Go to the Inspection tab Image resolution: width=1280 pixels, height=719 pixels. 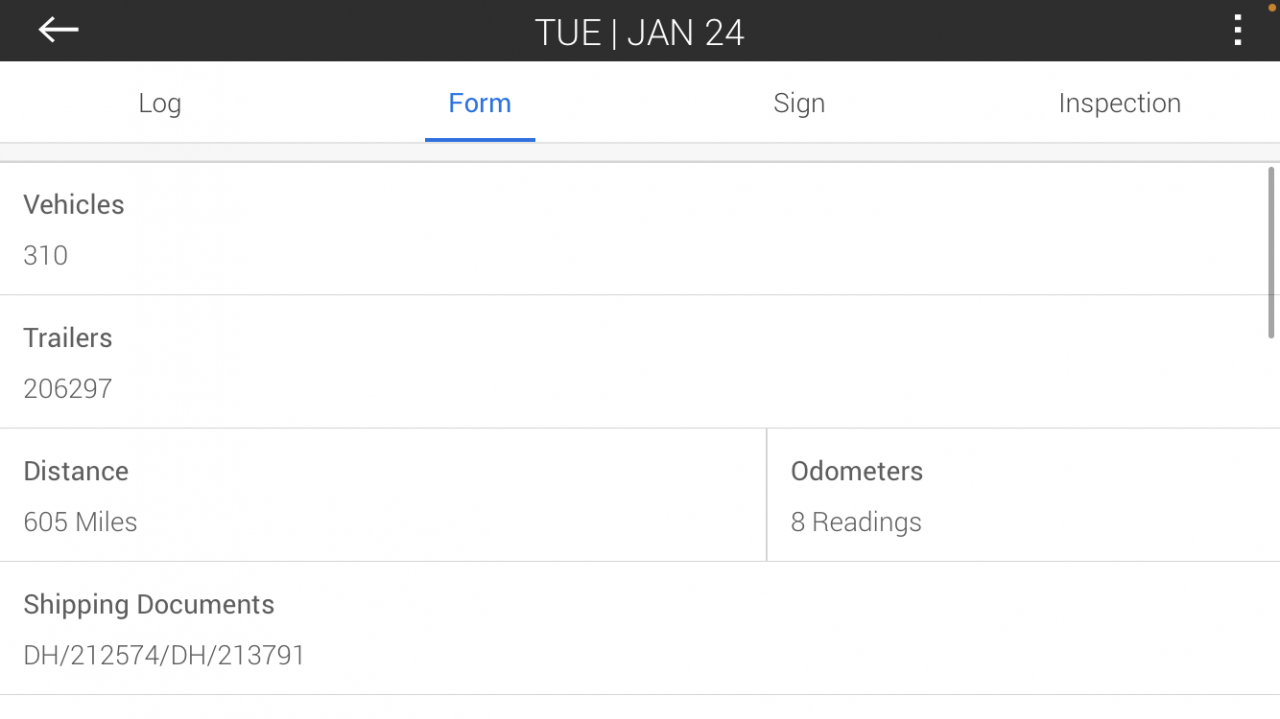[x=1119, y=103]
